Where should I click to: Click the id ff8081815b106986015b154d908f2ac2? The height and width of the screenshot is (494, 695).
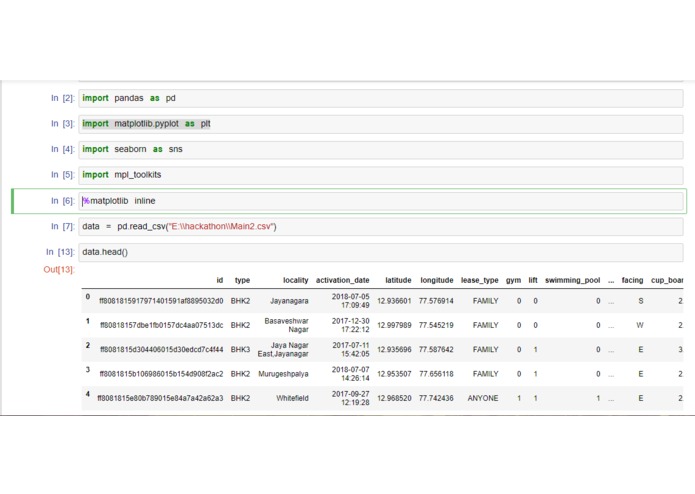(x=161, y=374)
